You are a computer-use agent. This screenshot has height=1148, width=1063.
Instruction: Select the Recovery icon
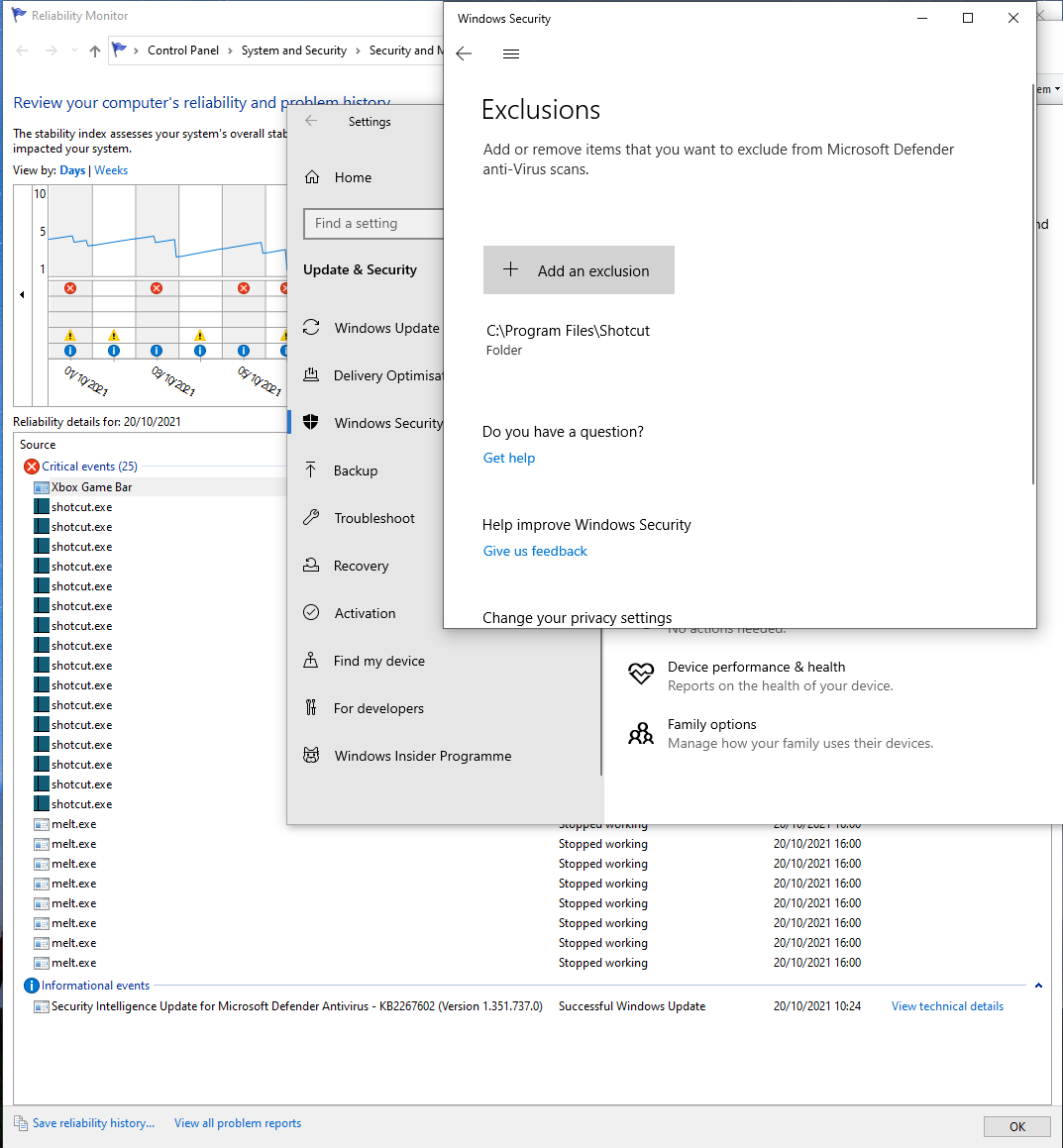tap(313, 565)
